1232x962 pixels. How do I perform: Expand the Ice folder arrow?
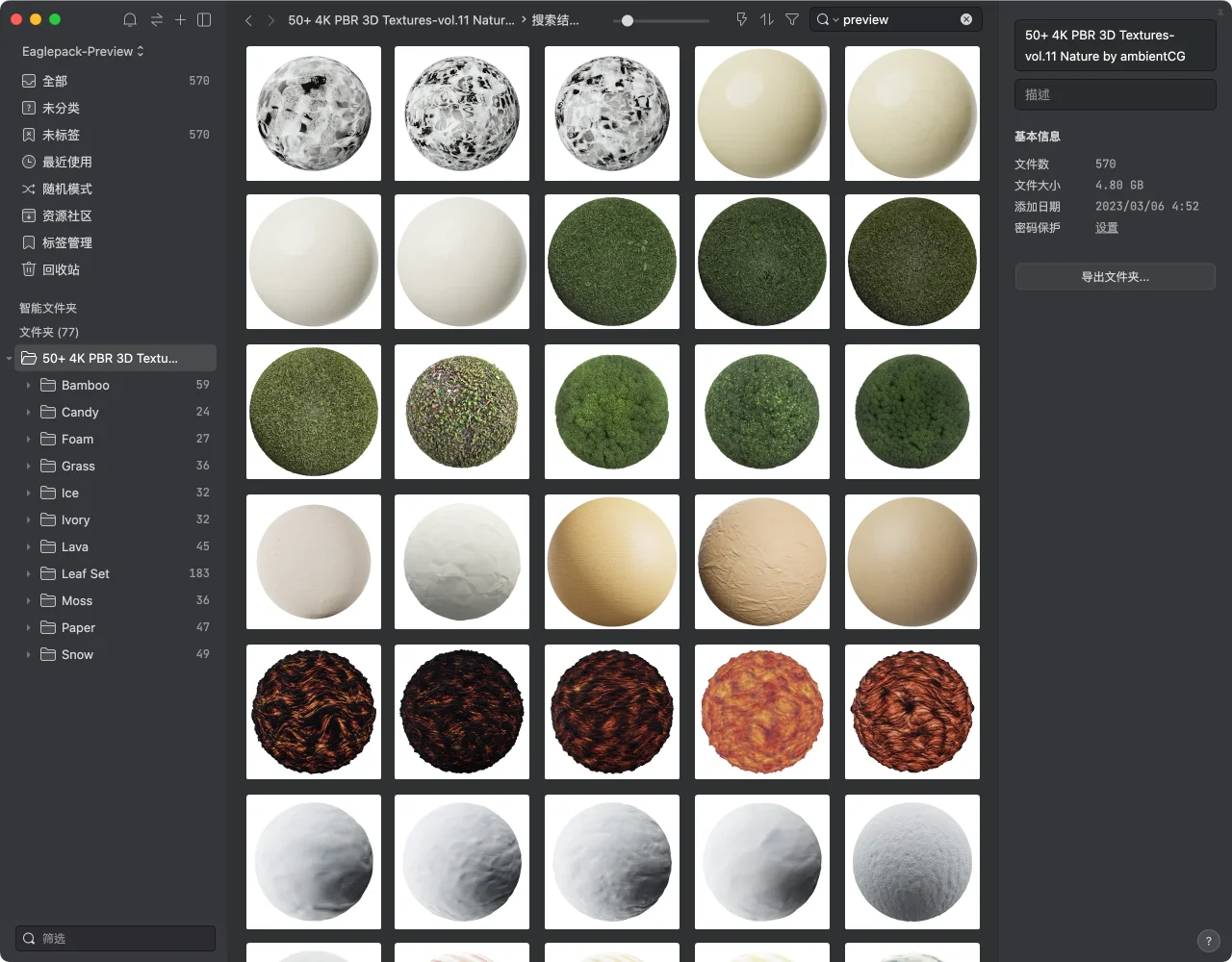[x=28, y=493]
